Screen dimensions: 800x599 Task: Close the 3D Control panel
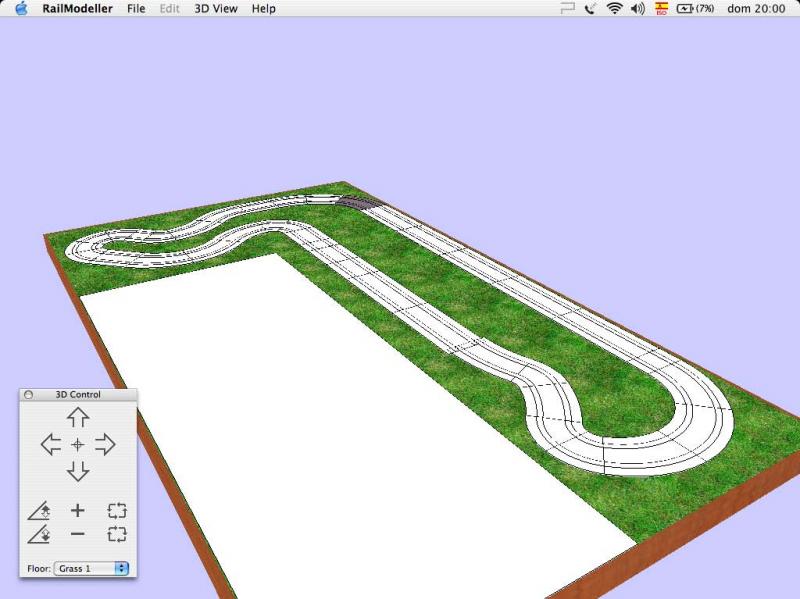tap(28, 394)
